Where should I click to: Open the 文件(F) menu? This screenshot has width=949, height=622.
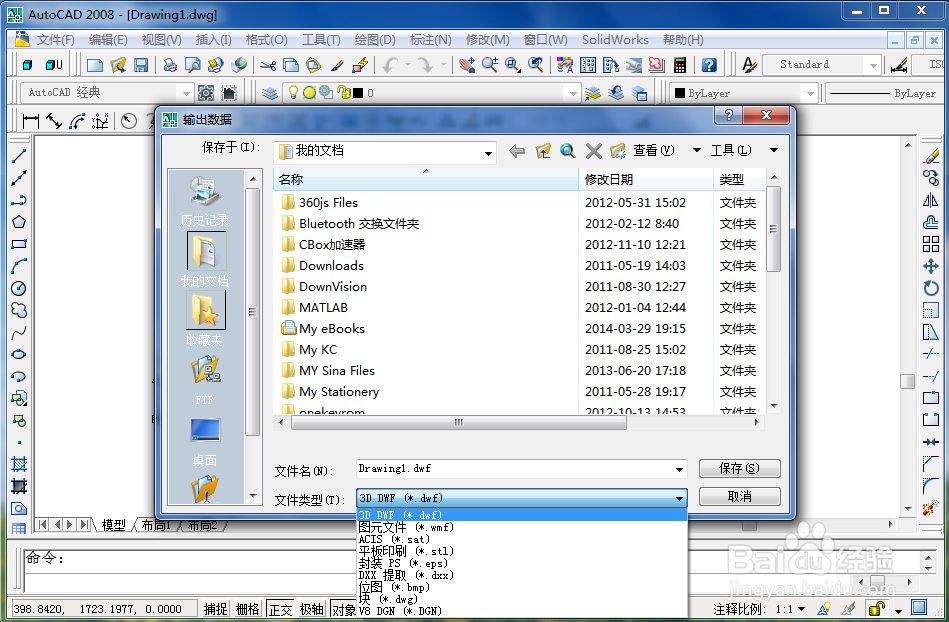click(55, 40)
